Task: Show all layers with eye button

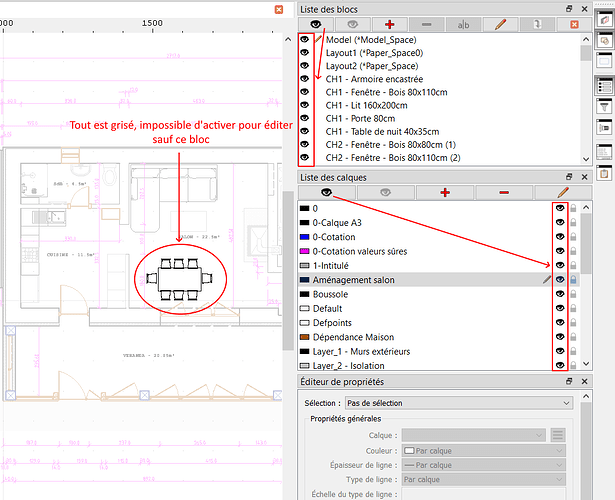Action: click(326, 191)
